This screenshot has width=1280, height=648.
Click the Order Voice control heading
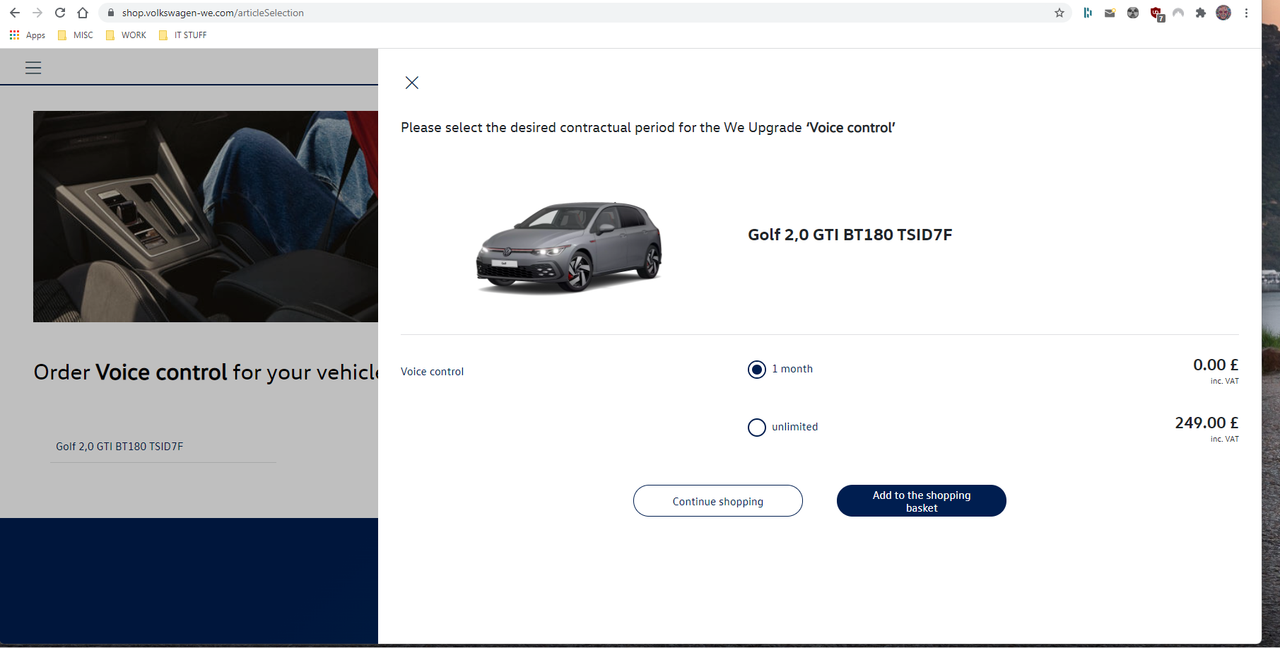tap(205, 372)
